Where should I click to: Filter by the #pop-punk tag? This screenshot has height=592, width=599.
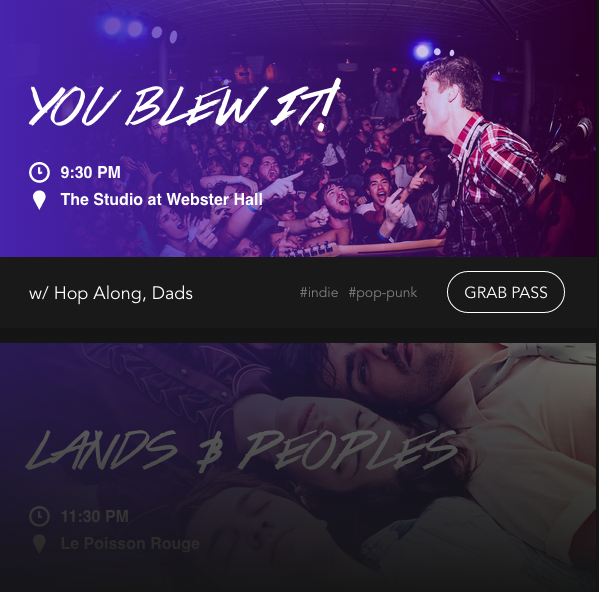click(383, 293)
